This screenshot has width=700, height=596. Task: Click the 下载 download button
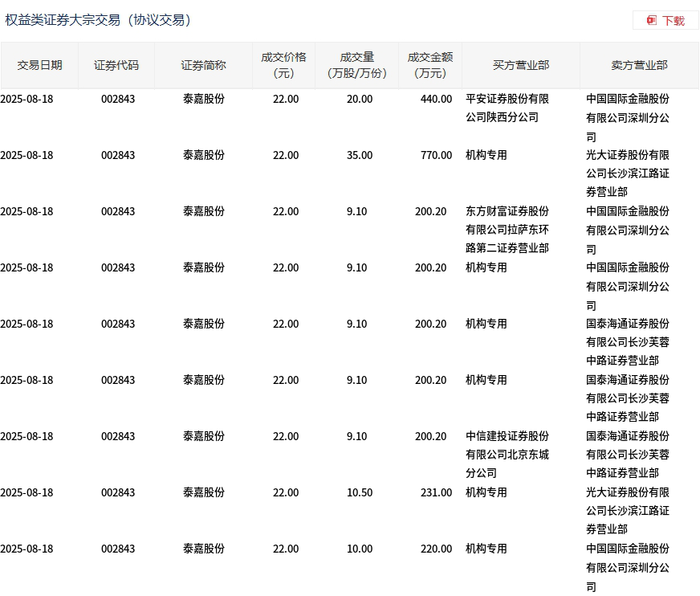point(666,21)
